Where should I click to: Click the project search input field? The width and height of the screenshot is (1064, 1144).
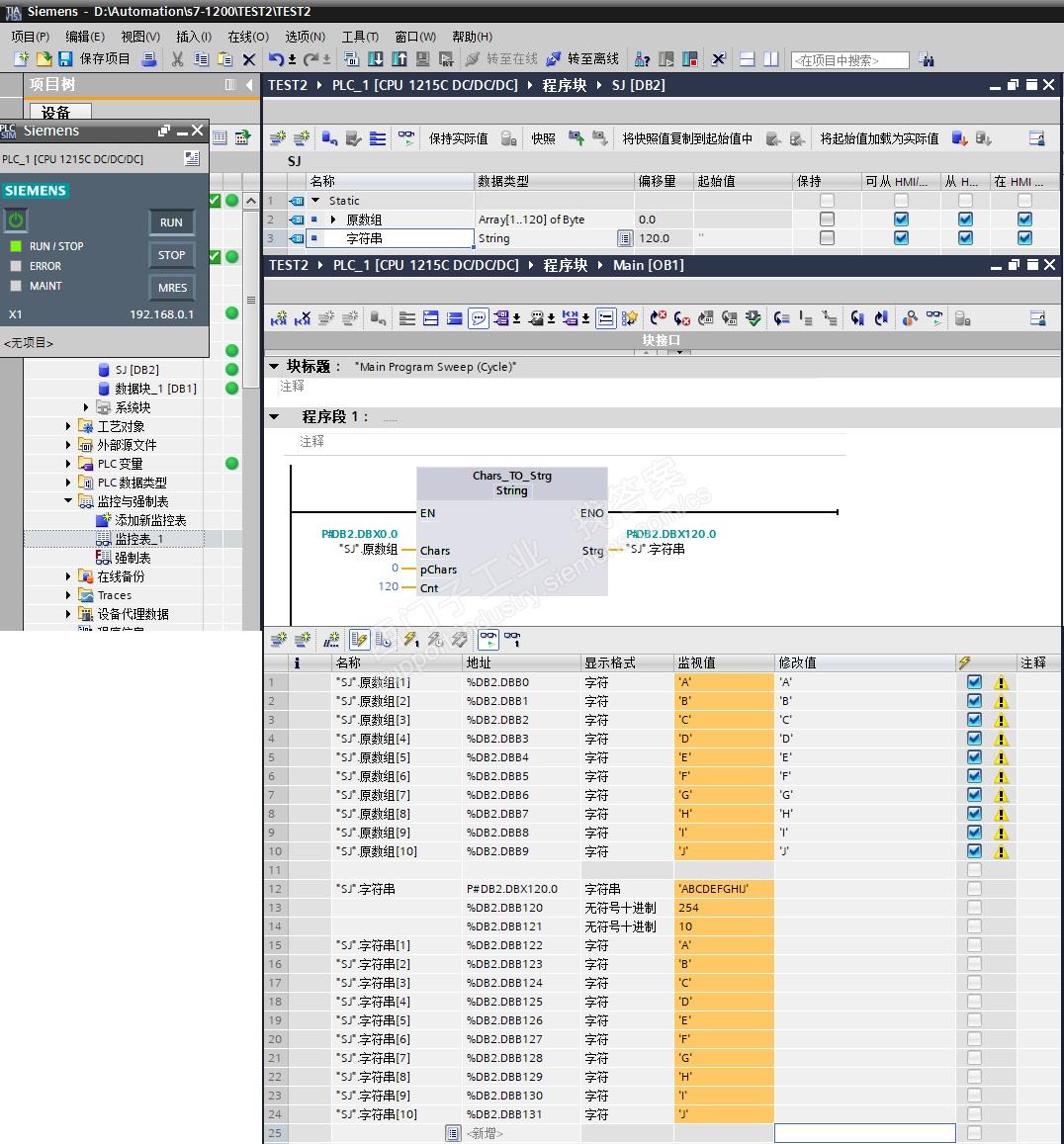pyautogui.click(x=849, y=60)
